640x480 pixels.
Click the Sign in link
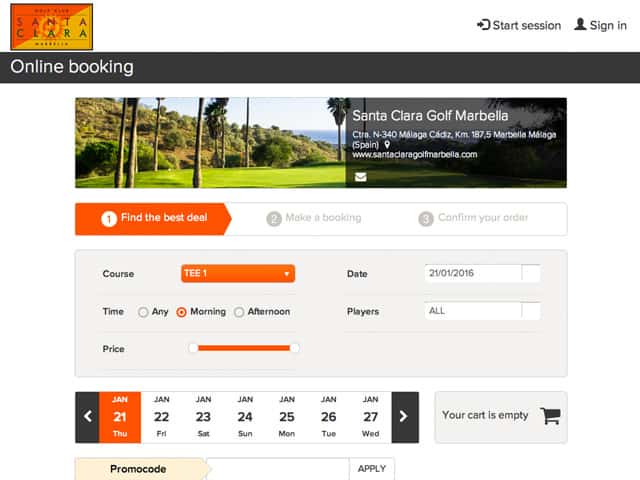[600, 25]
